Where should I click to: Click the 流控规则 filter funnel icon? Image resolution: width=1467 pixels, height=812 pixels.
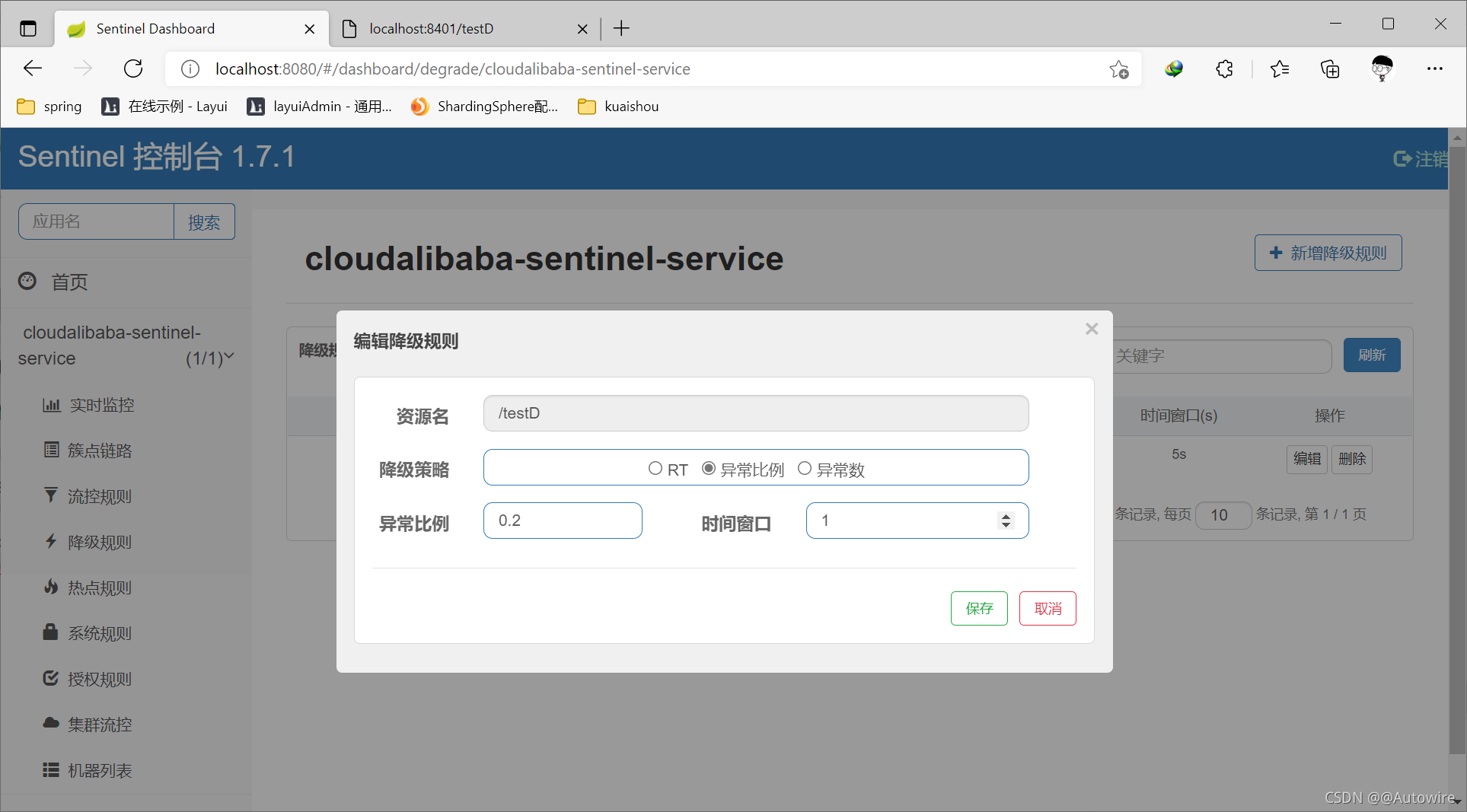[51, 495]
